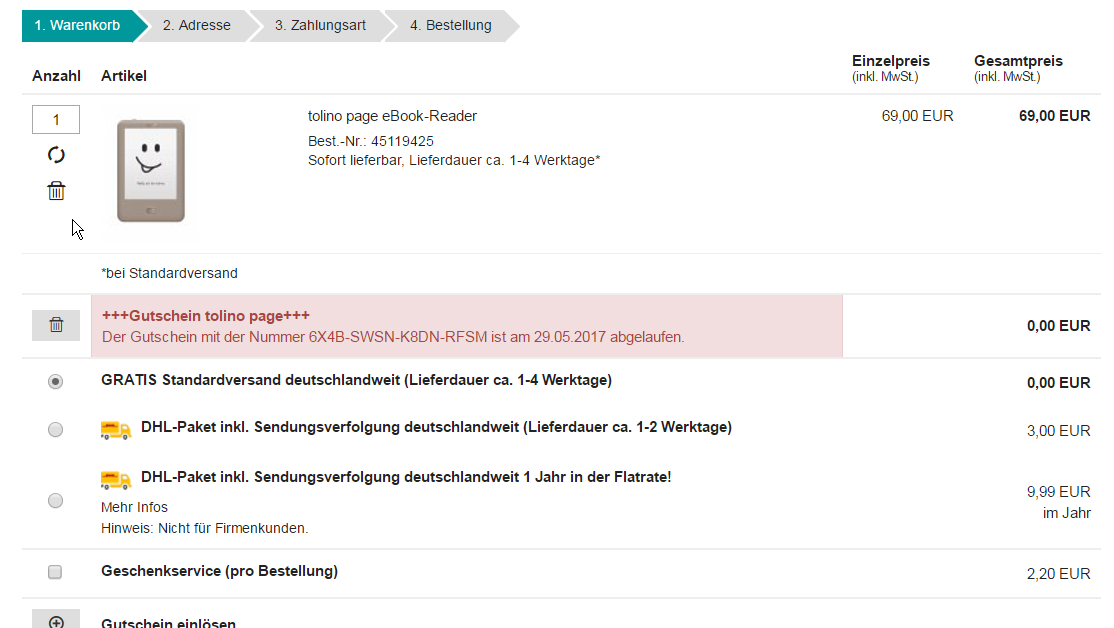The image size is (1114, 628).
Task: Open step 4. Bestellung
Action: point(450,26)
